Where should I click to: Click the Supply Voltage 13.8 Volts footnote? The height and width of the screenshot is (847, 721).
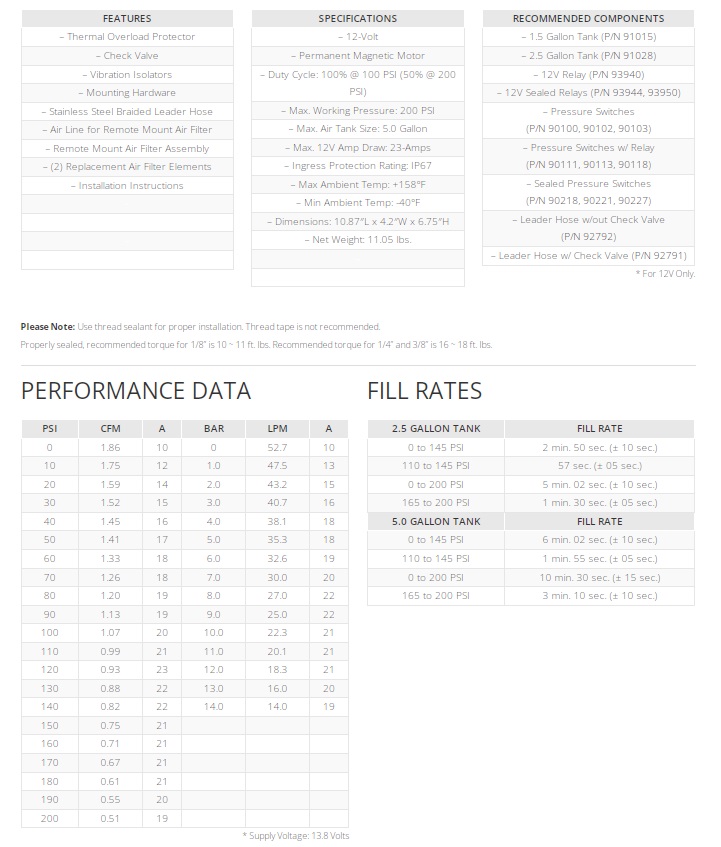click(x=296, y=836)
